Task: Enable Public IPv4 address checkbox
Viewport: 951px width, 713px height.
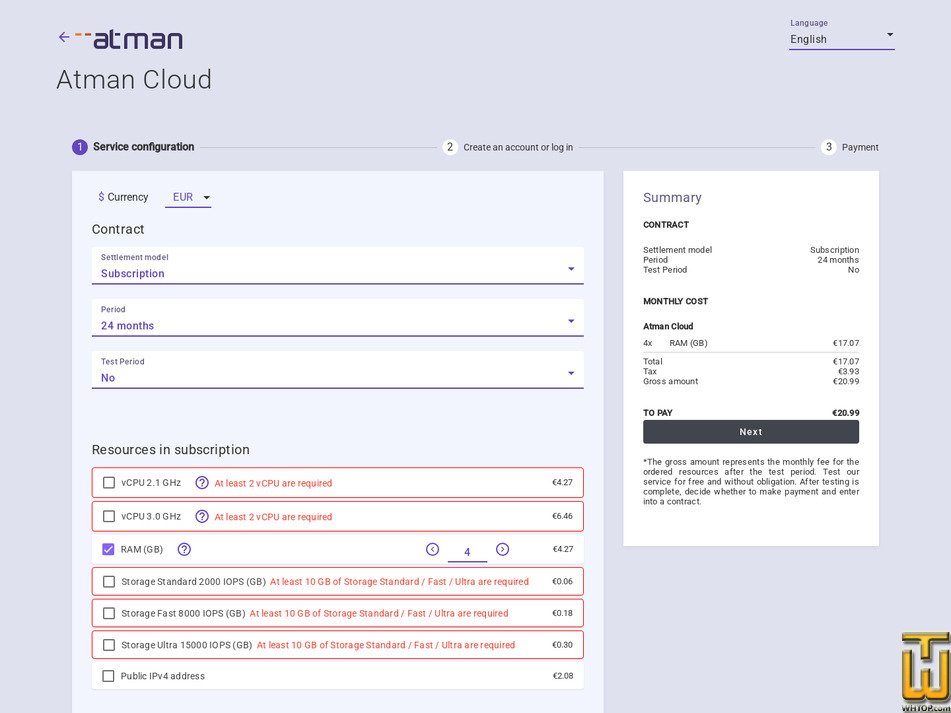Action: point(109,675)
